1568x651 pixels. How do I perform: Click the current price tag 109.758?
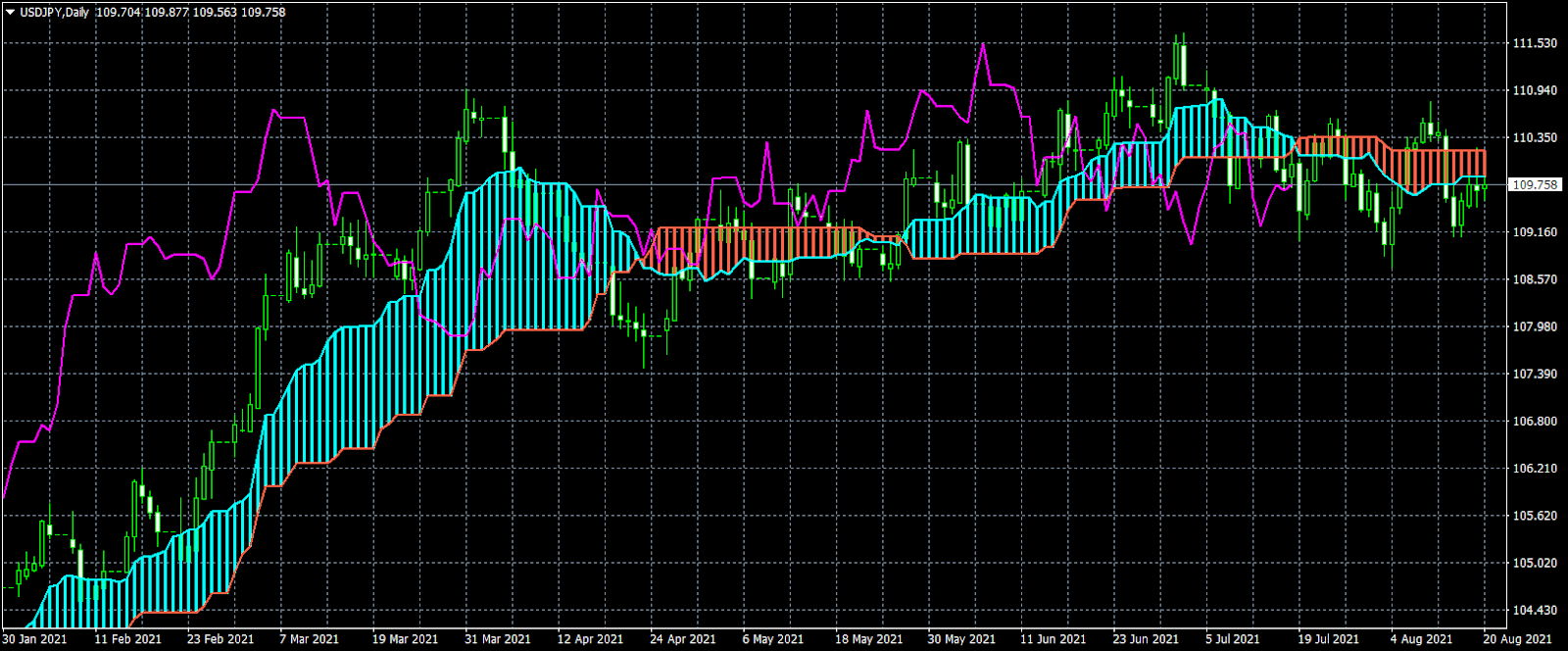[1536, 184]
